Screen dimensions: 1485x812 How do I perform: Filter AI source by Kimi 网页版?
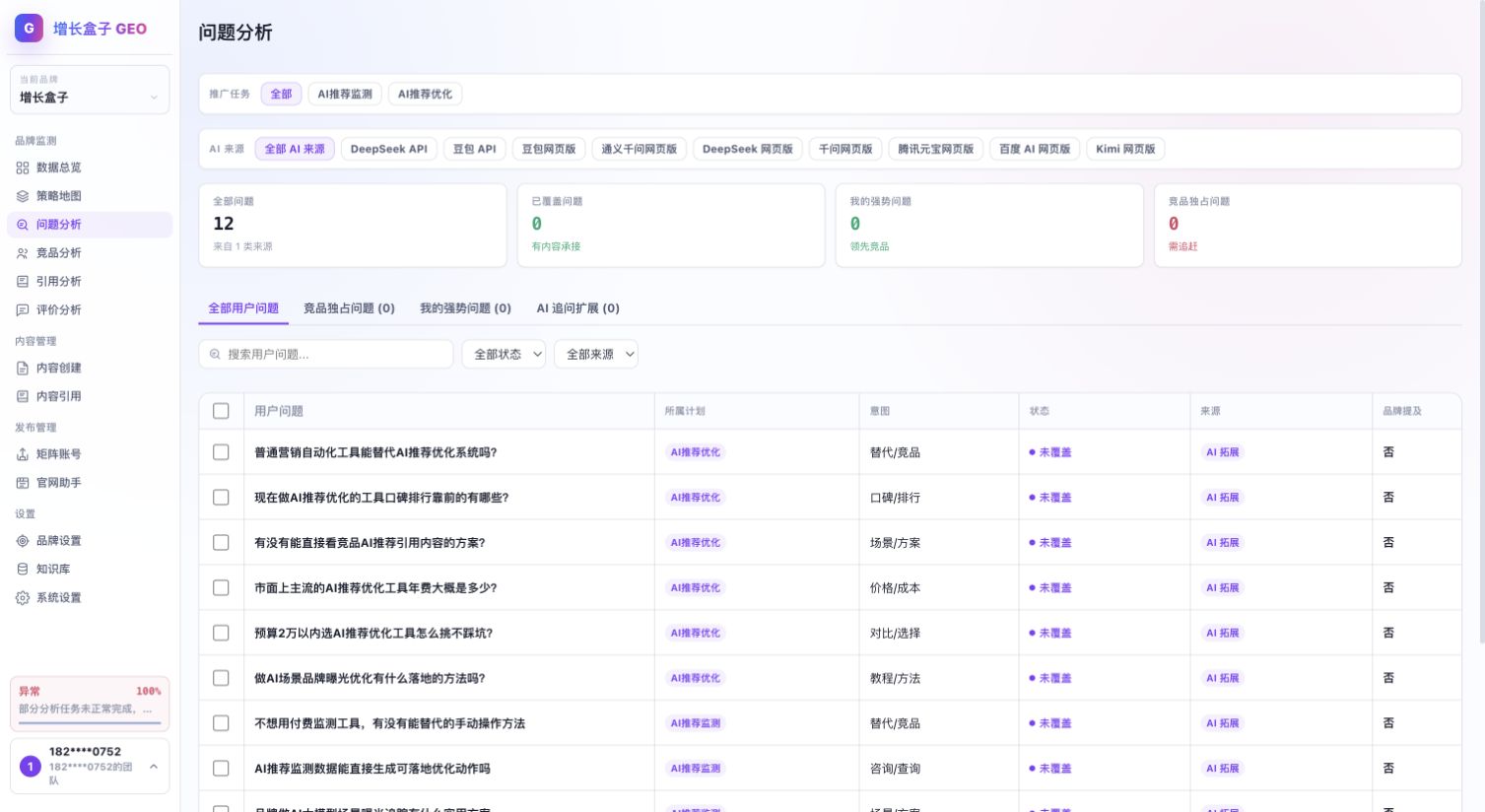(x=1125, y=149)
